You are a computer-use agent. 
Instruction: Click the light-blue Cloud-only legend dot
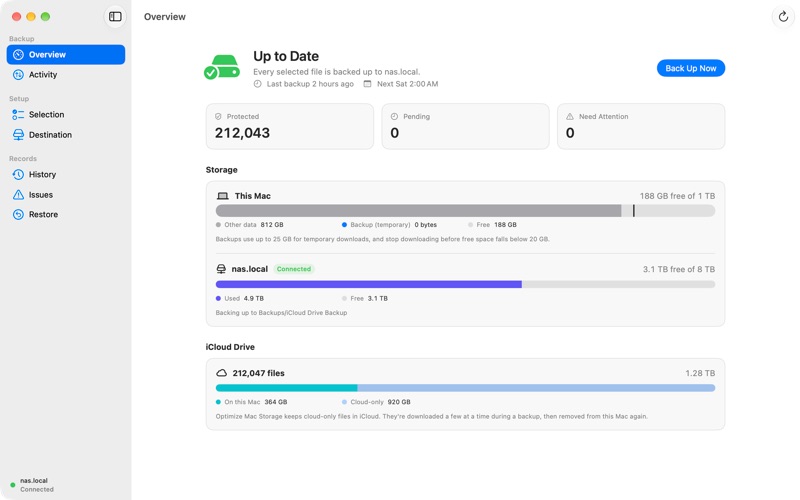click(344, 402)
